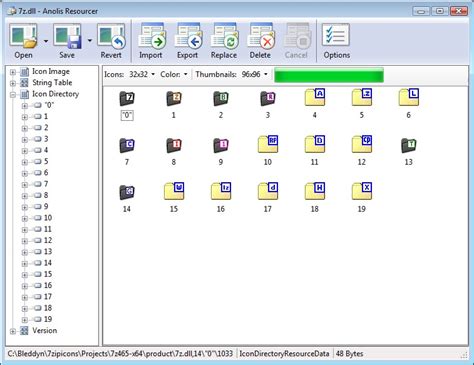474x365 pixels.
Task: Select Version in the tree
Action: point(44,330)
